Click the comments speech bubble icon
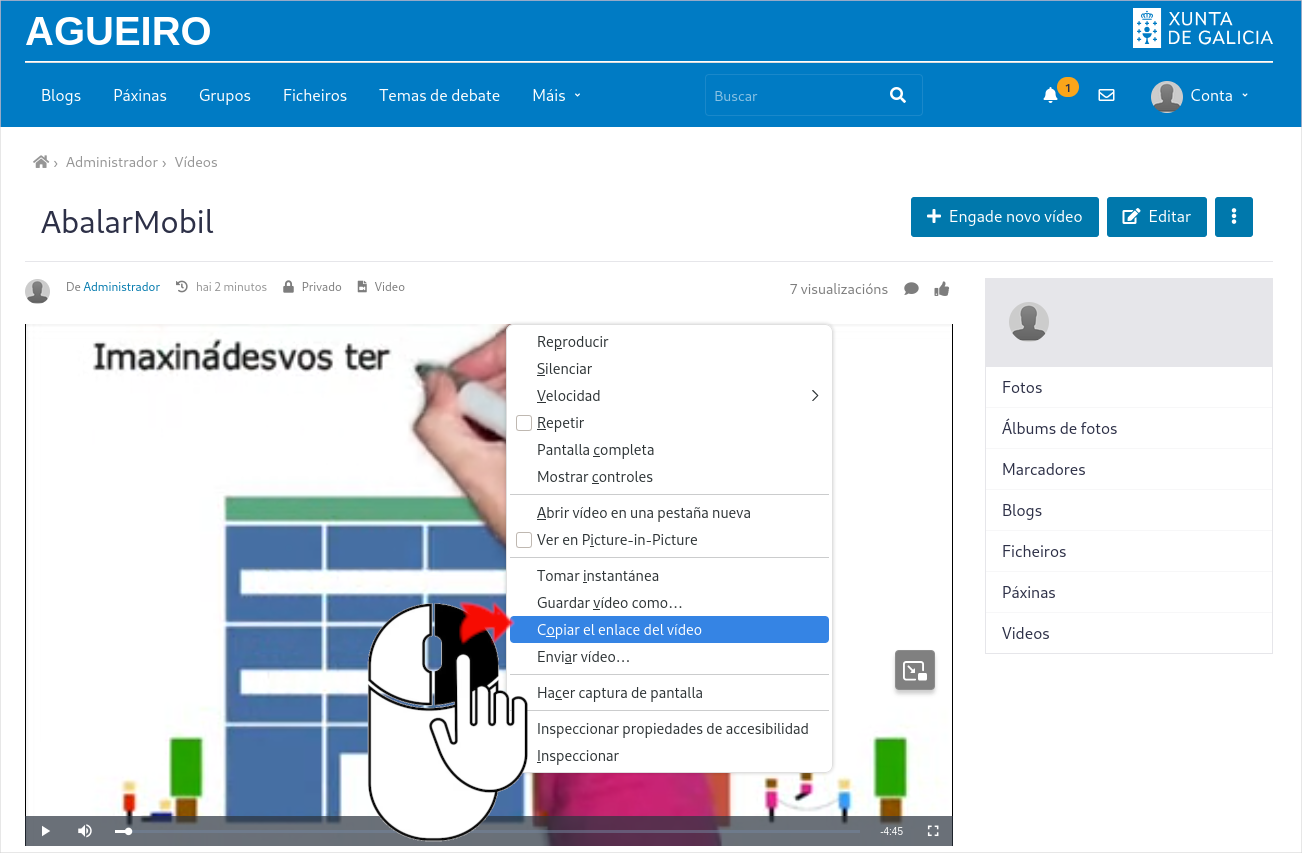The image size is (1302, 853). tap(911, 289)
